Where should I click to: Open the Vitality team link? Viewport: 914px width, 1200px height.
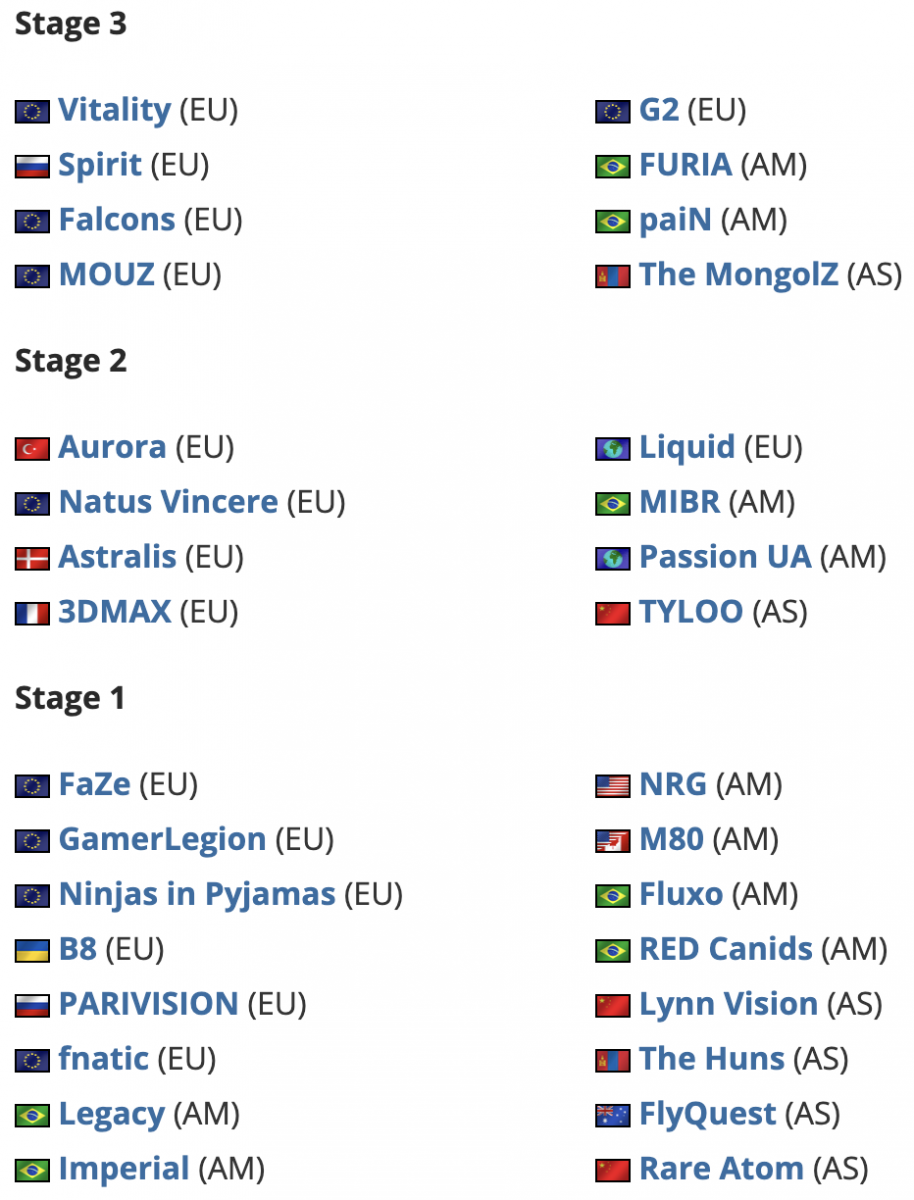tap(114, 110)
